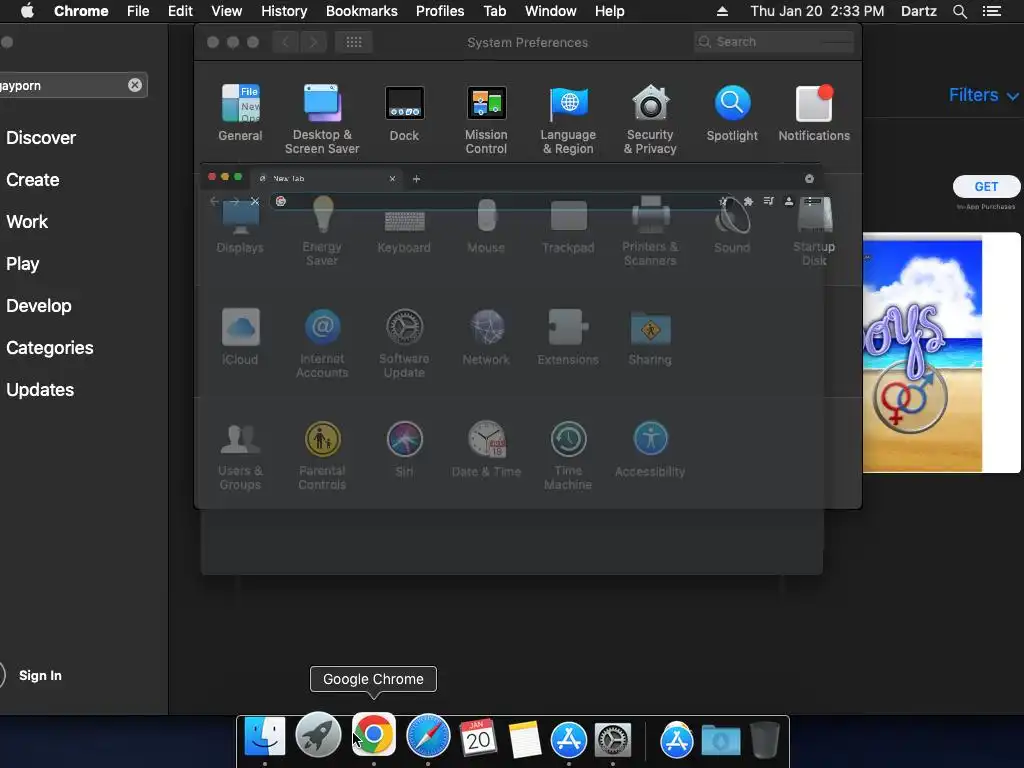Click Sign In in App Store
The image size is (1024, 768).
[40, 675]
